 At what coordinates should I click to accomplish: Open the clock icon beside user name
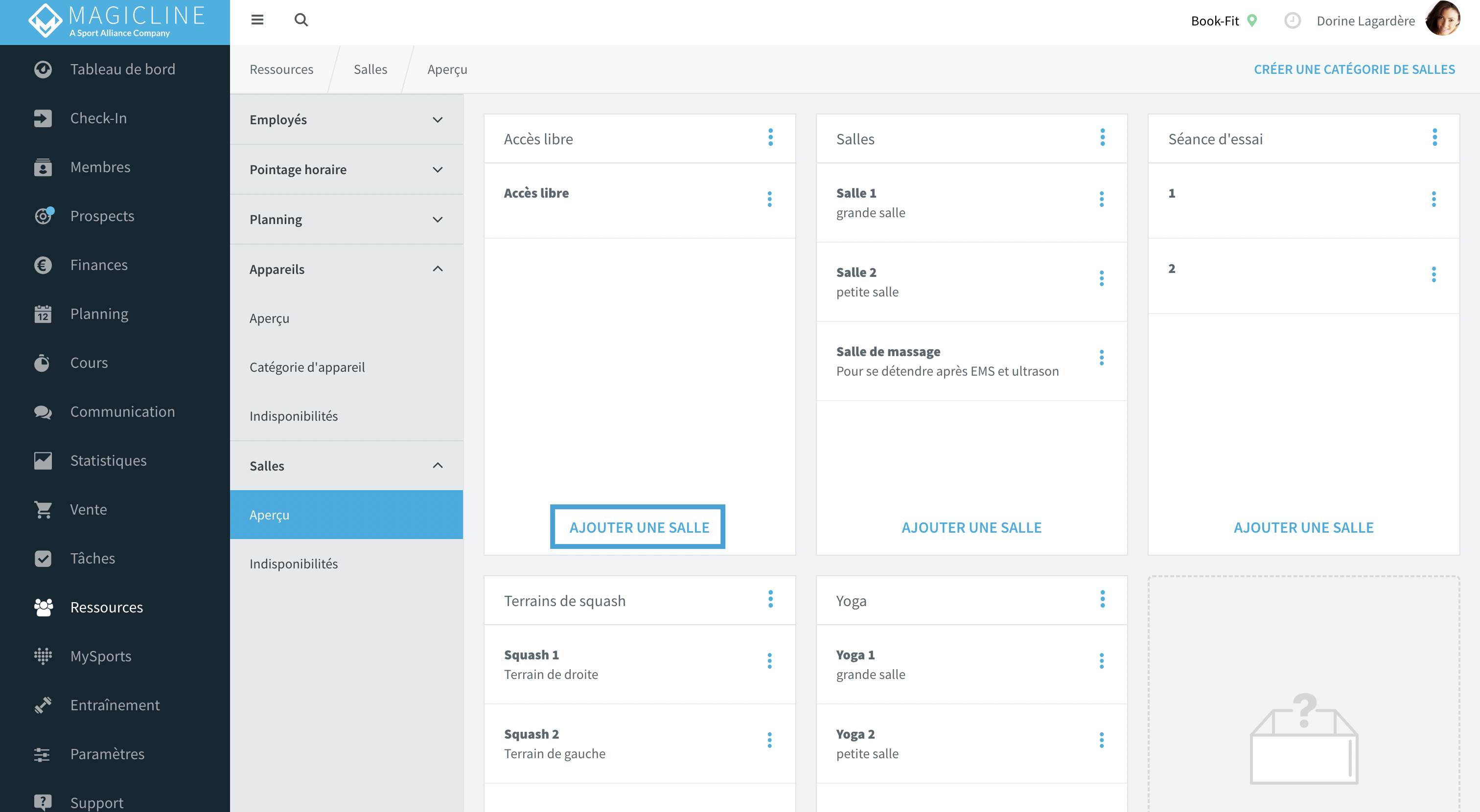(1292, 21)
